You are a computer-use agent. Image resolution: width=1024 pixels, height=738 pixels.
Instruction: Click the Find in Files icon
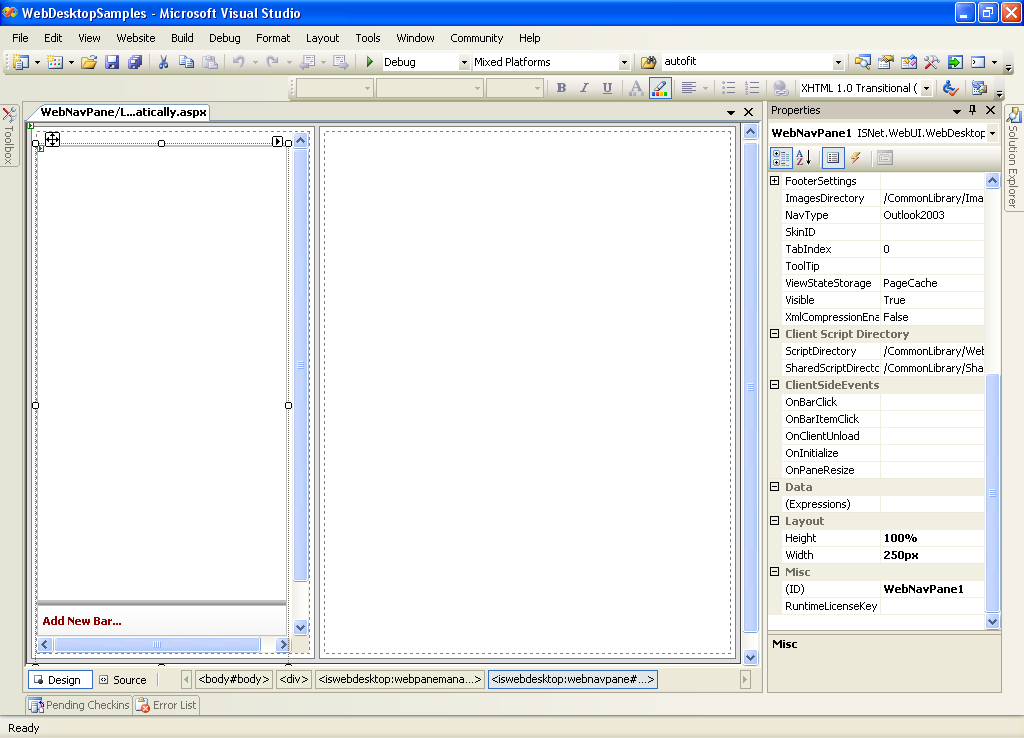point(647,62)
